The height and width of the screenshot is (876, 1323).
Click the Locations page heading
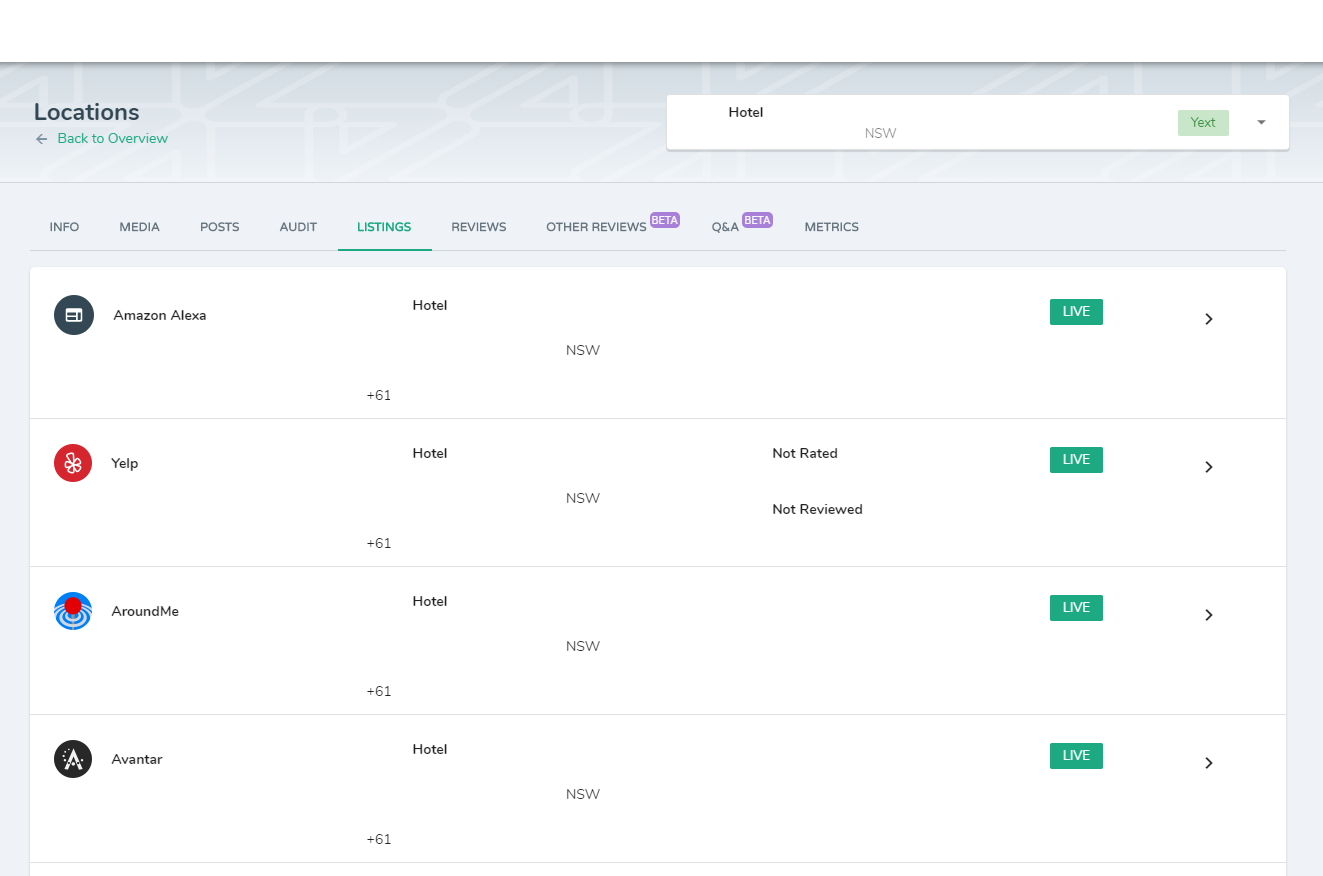point(87,112)
